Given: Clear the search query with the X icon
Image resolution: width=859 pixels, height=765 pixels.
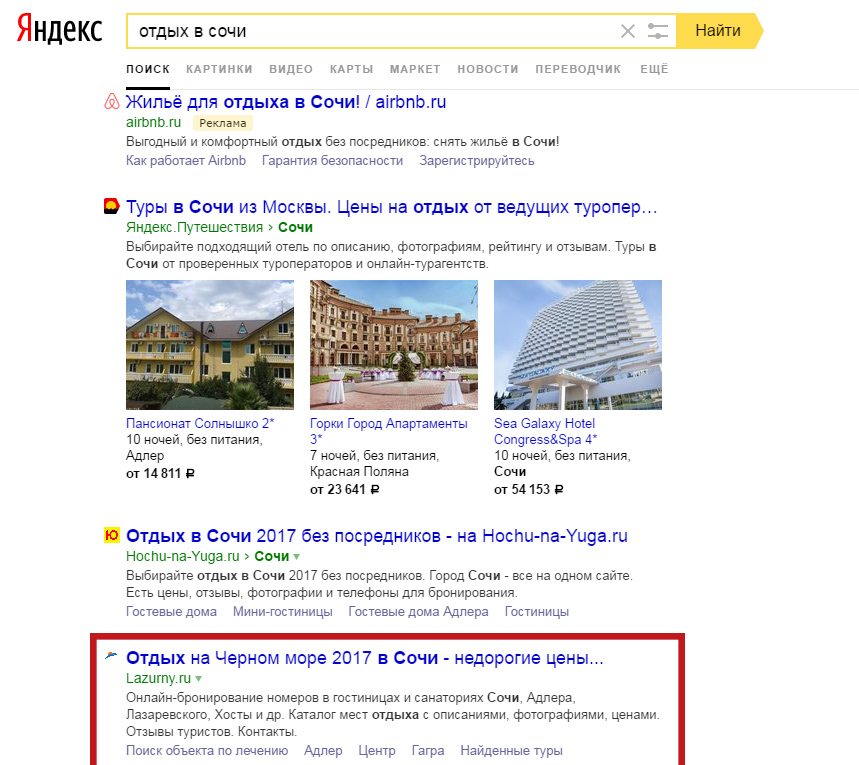Looking at the screenshot, I should [628, 31].
